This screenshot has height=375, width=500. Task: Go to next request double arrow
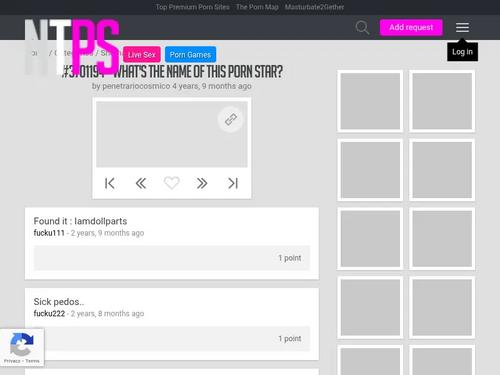coord(202,183)
